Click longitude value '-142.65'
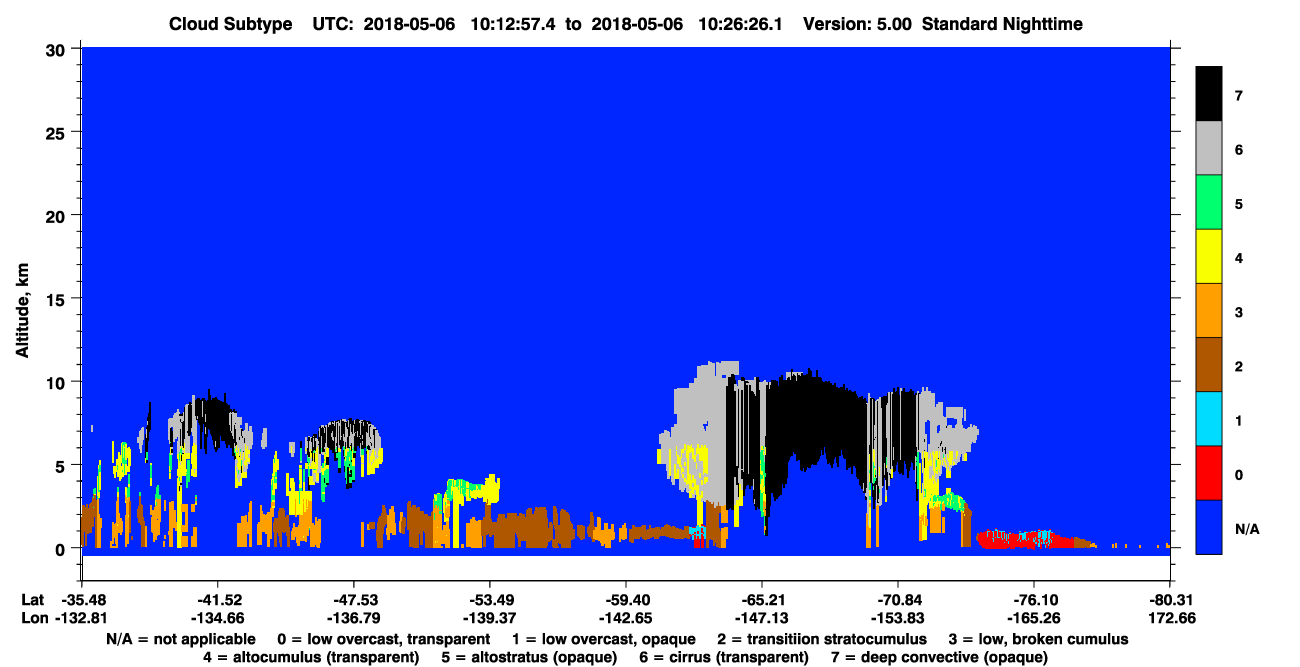The height and width of the screenshot is (667, 1300). (625, 617)
